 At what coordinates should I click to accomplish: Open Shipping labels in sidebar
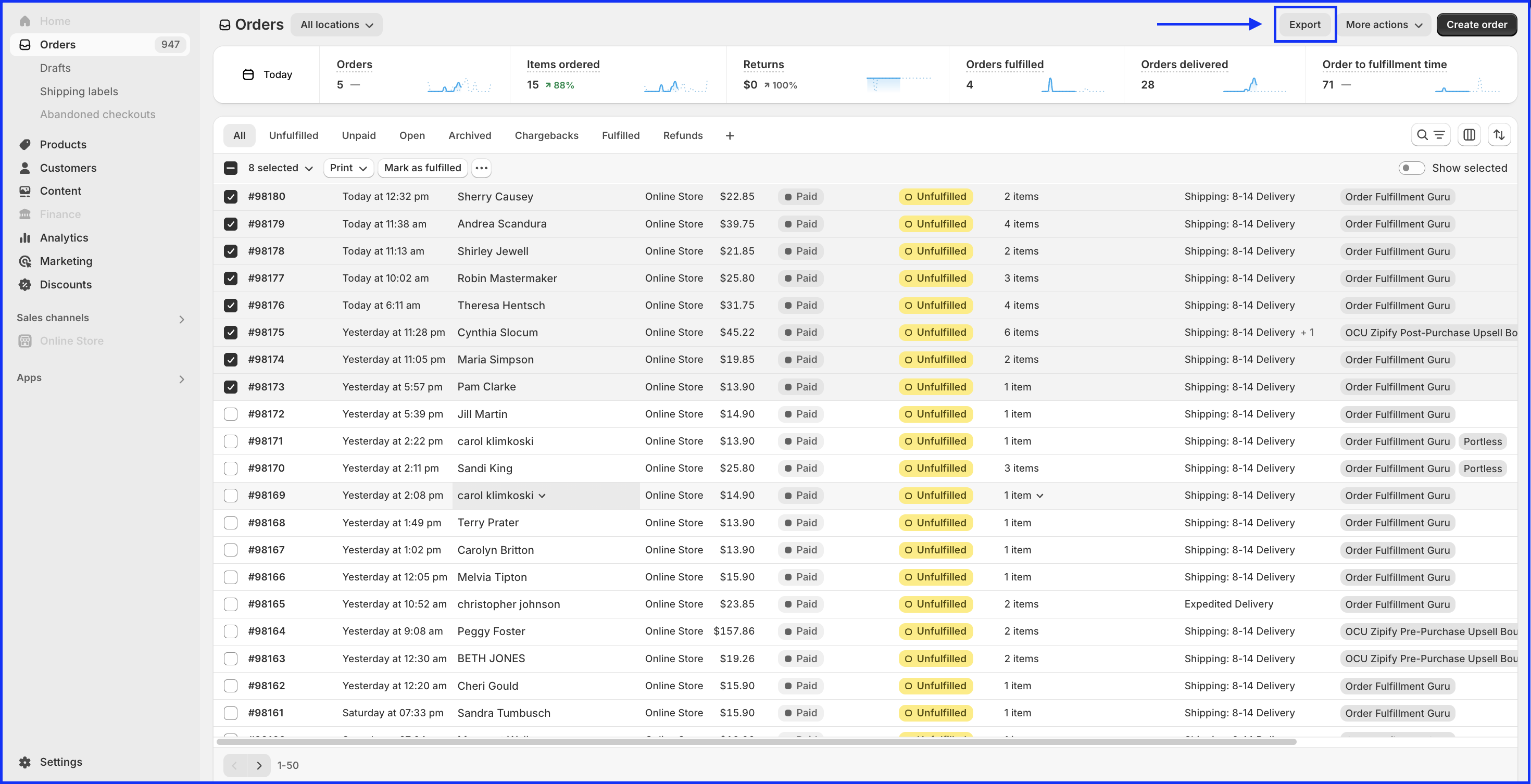tap(79, 92)
